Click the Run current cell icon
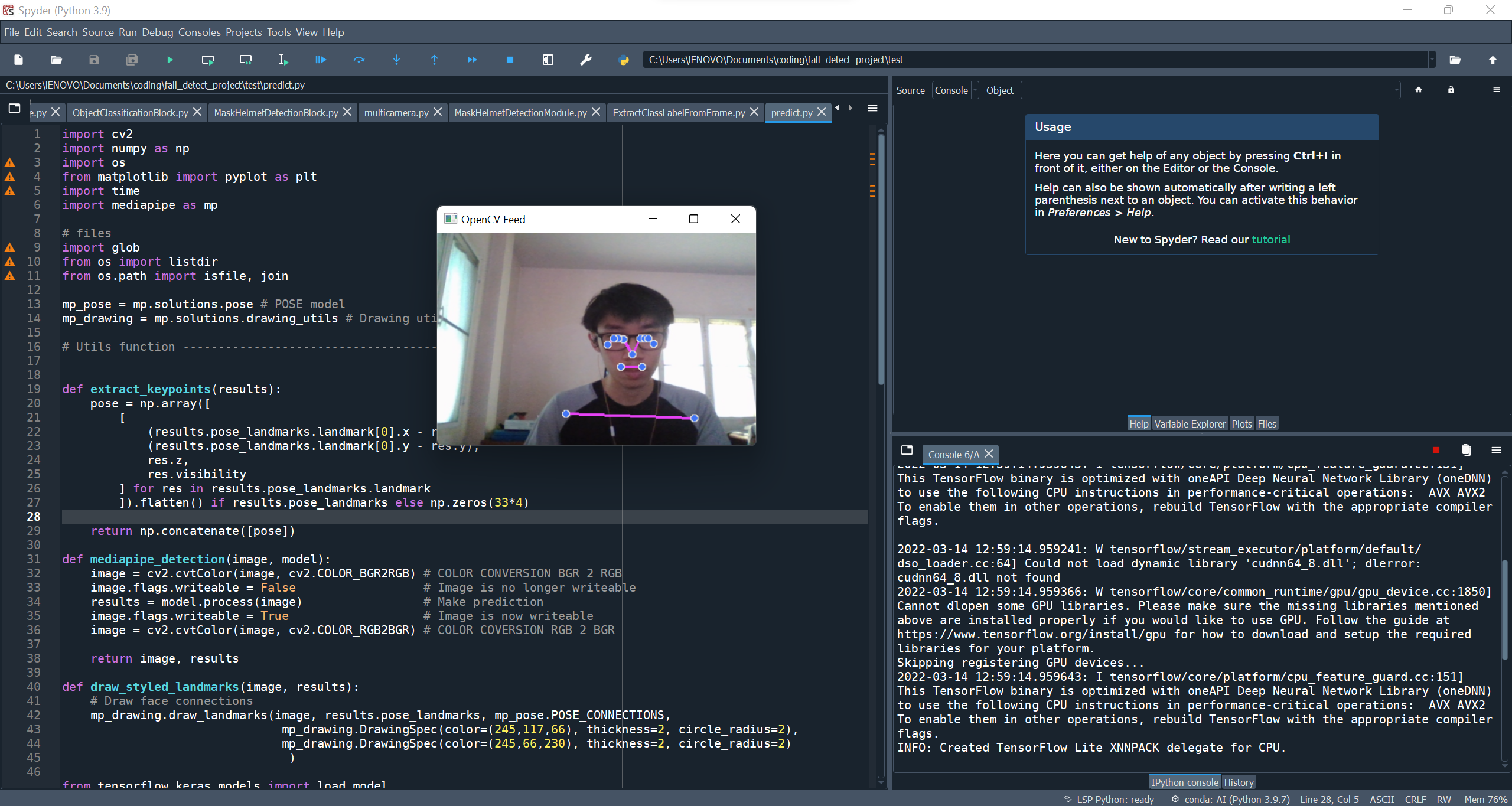 tap(207, 60)
